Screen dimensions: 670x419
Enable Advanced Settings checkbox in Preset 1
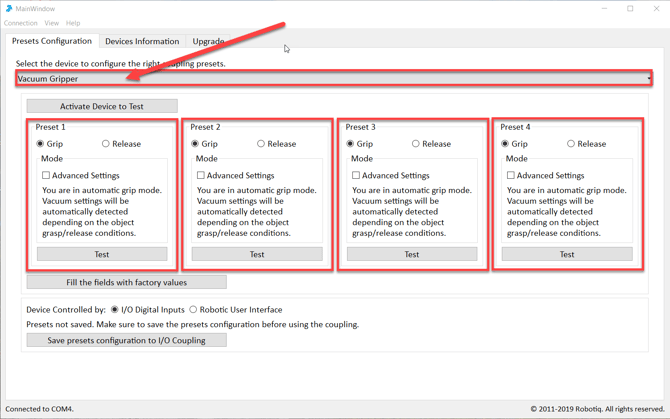coord(46,175)
